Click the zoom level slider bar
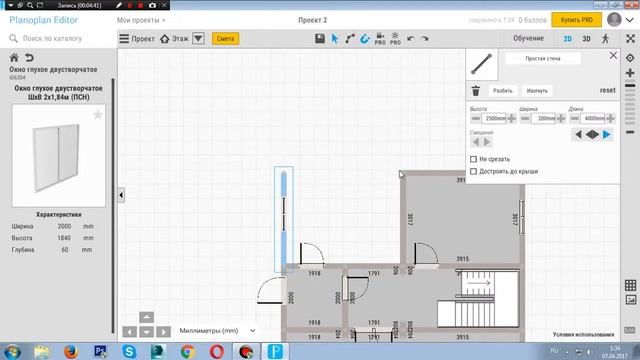The width and height of the screenshot is (640, 360). [630, 103]
